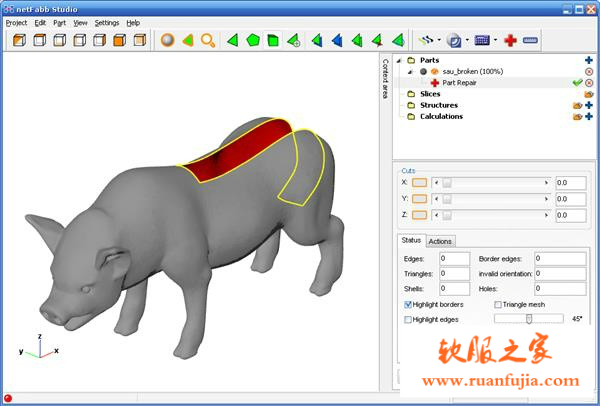
Task: Open dropdown arrow beside the blue grid icon
Action: 495,40
